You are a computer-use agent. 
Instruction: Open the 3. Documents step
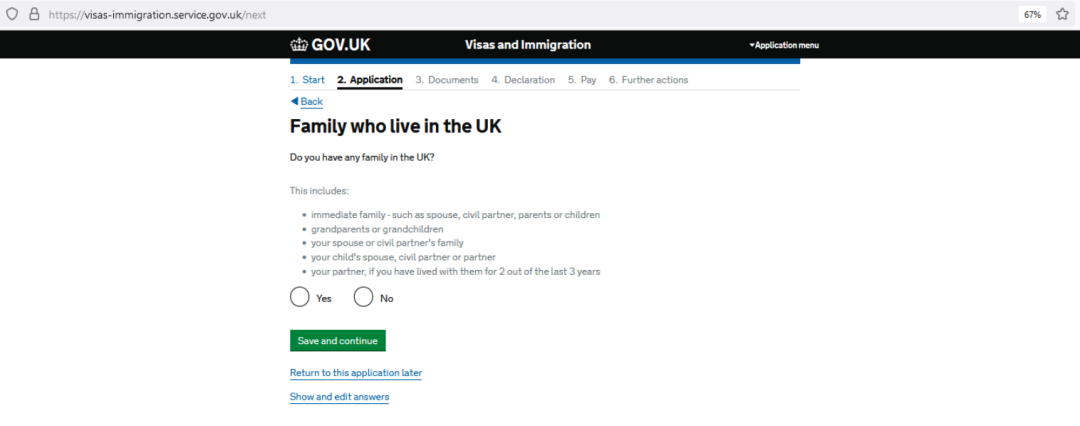447,80
